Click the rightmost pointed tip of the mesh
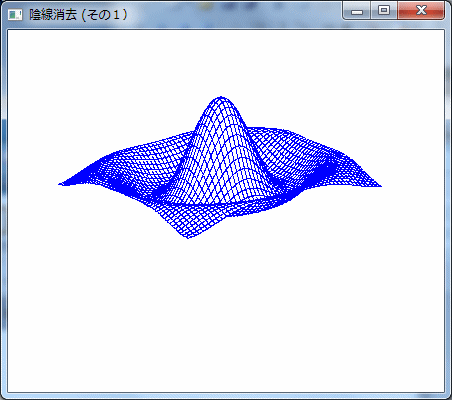The image size is (452, 400). click(380, 186)
